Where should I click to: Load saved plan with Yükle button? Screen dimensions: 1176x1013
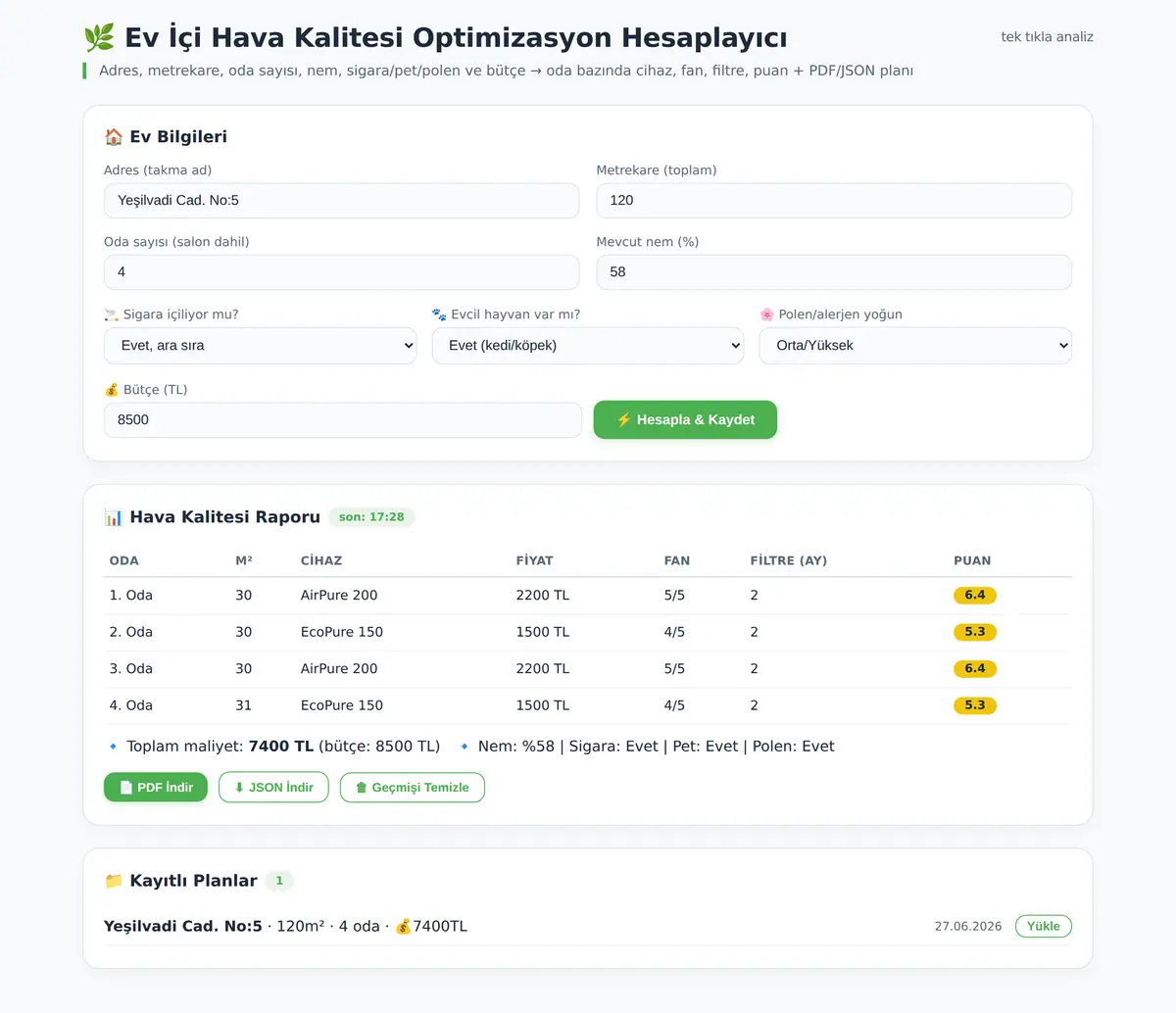1044,926
